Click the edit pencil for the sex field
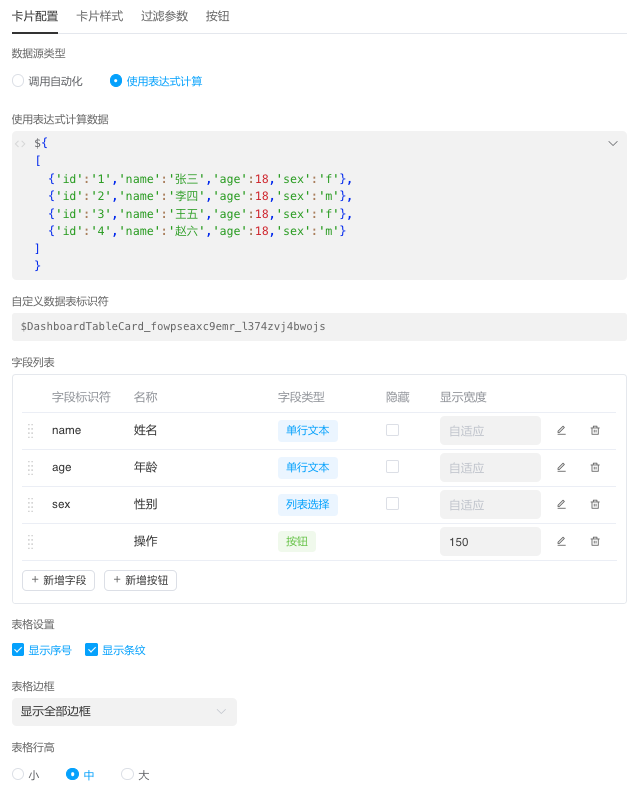The width and height of the screenshot is (638, 791). [561, 504]
